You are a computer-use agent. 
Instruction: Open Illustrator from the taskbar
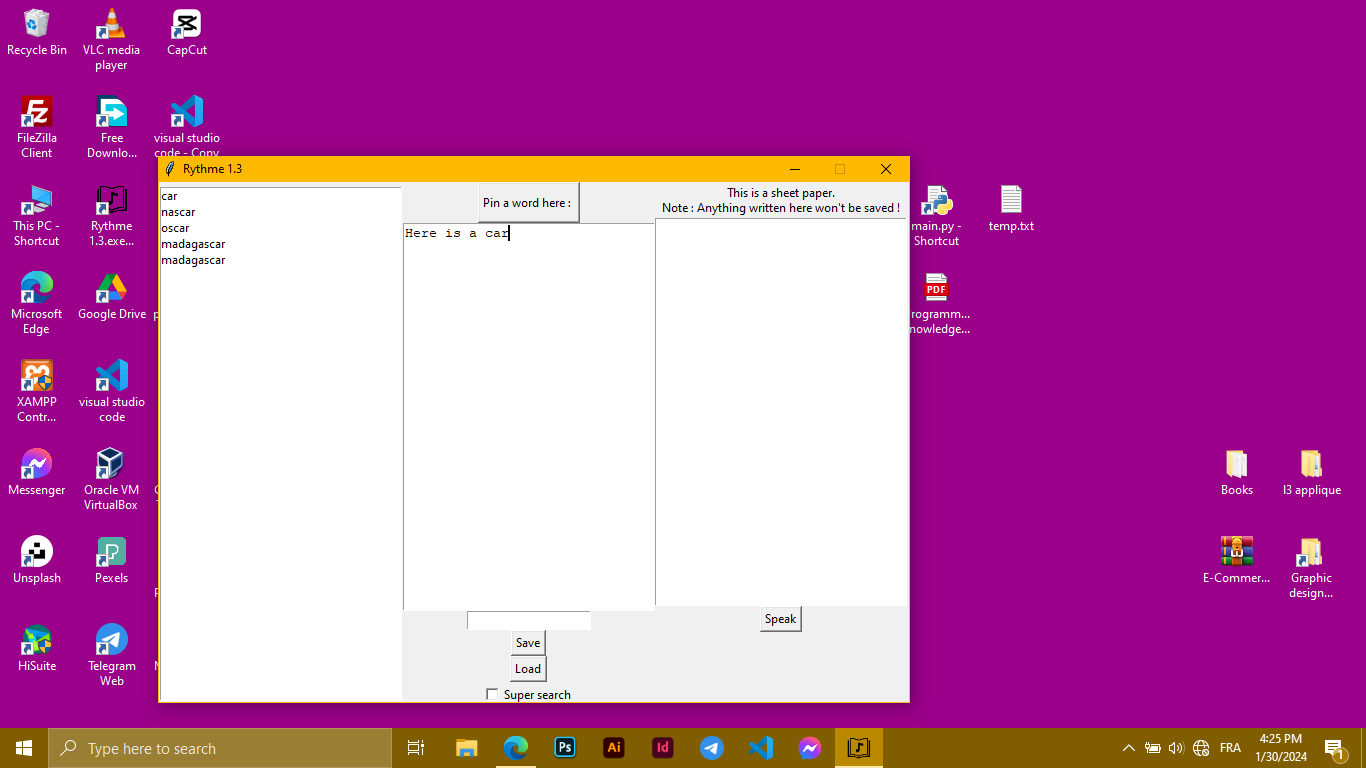click(x=614, y=747)
